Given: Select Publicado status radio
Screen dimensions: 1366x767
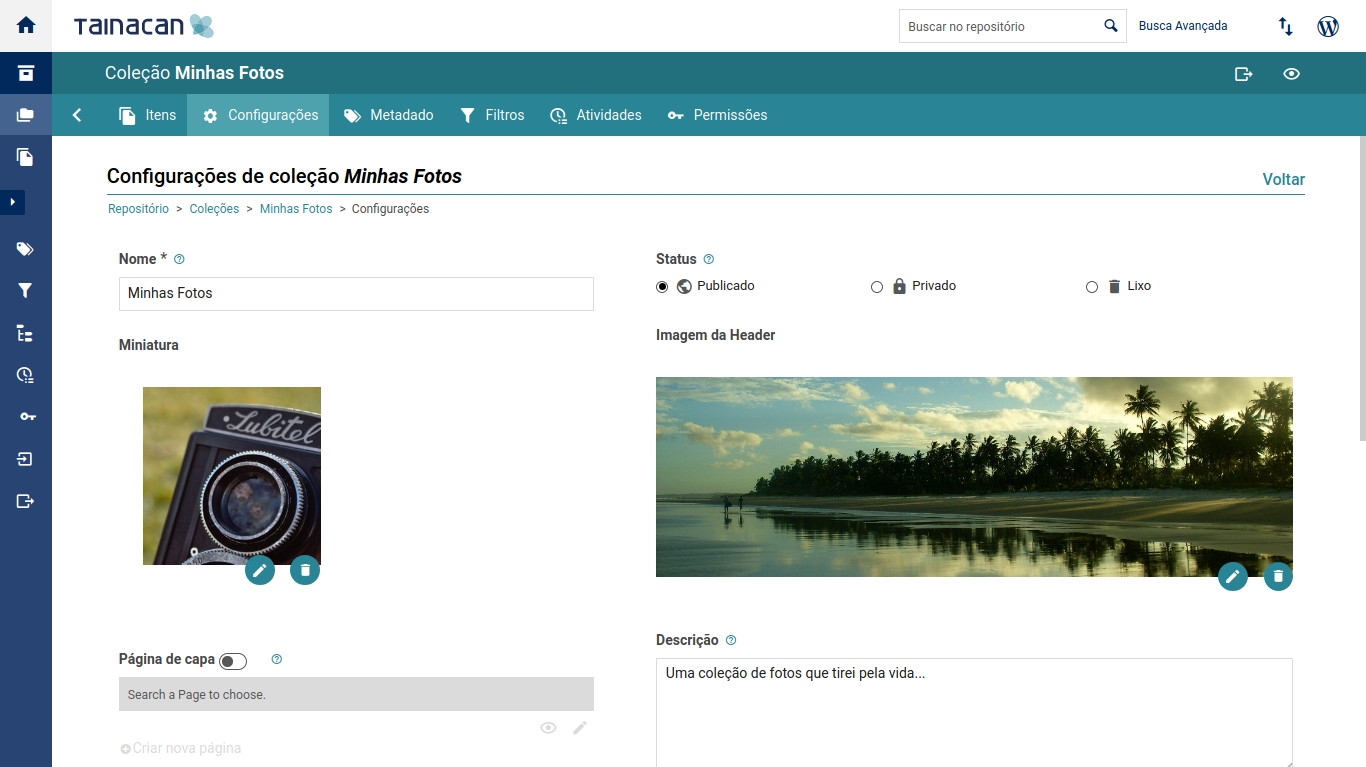Looking at the screenshot, I should (x=662, y=287).
